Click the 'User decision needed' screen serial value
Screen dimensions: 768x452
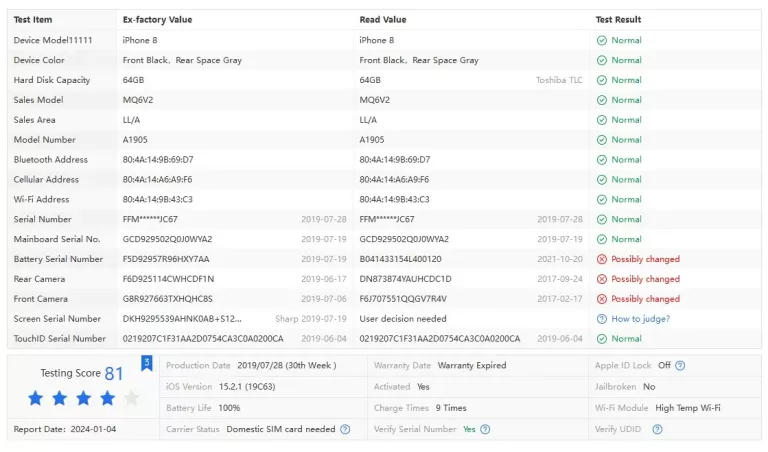[403, 319]
